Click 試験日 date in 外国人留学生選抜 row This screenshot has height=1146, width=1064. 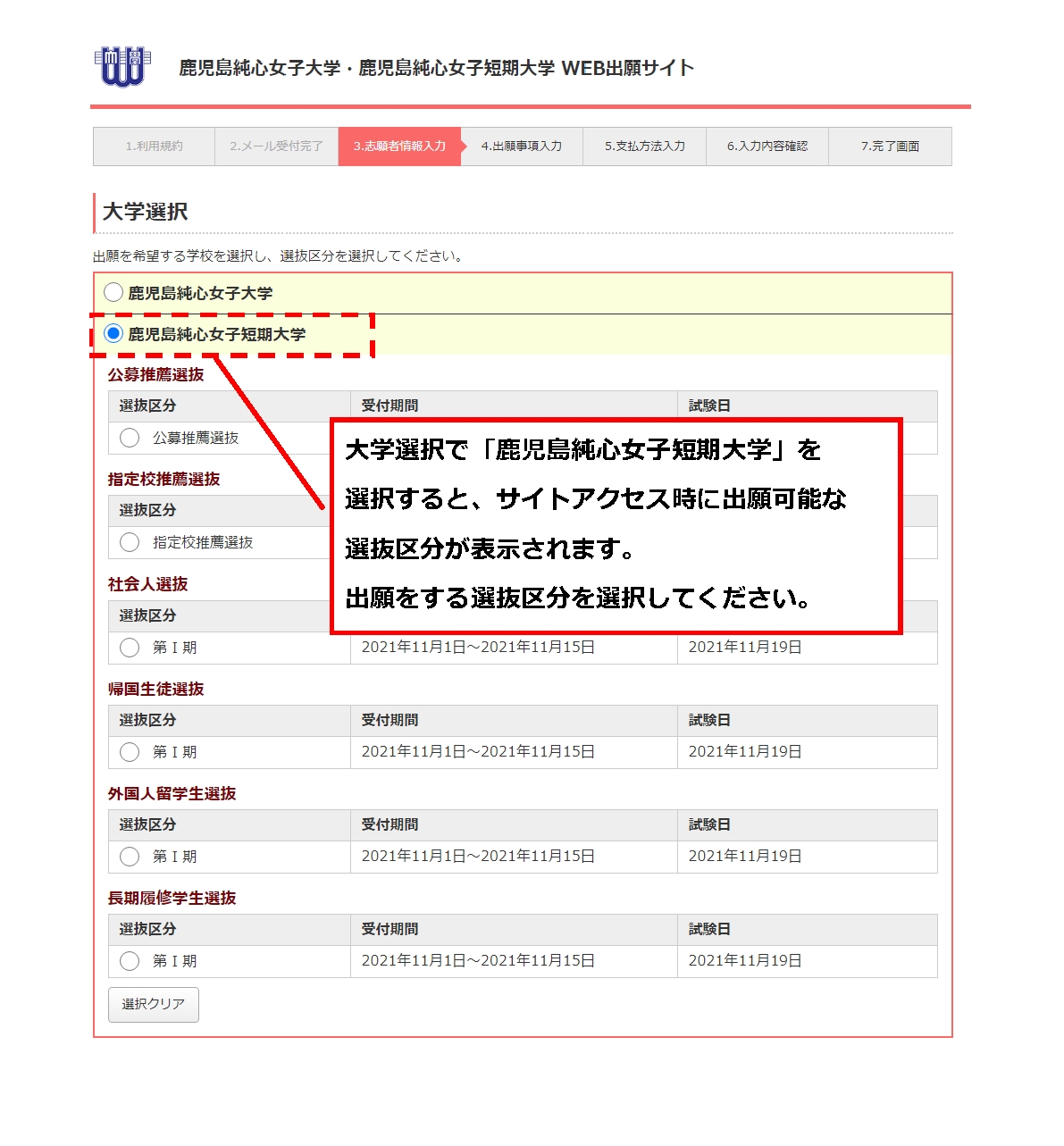[745, 857]
